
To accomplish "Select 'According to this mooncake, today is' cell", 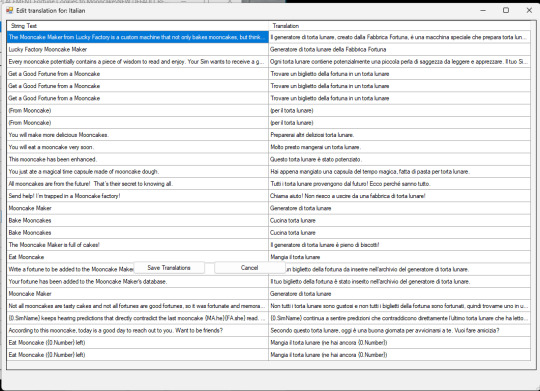I will click(137, 330).
